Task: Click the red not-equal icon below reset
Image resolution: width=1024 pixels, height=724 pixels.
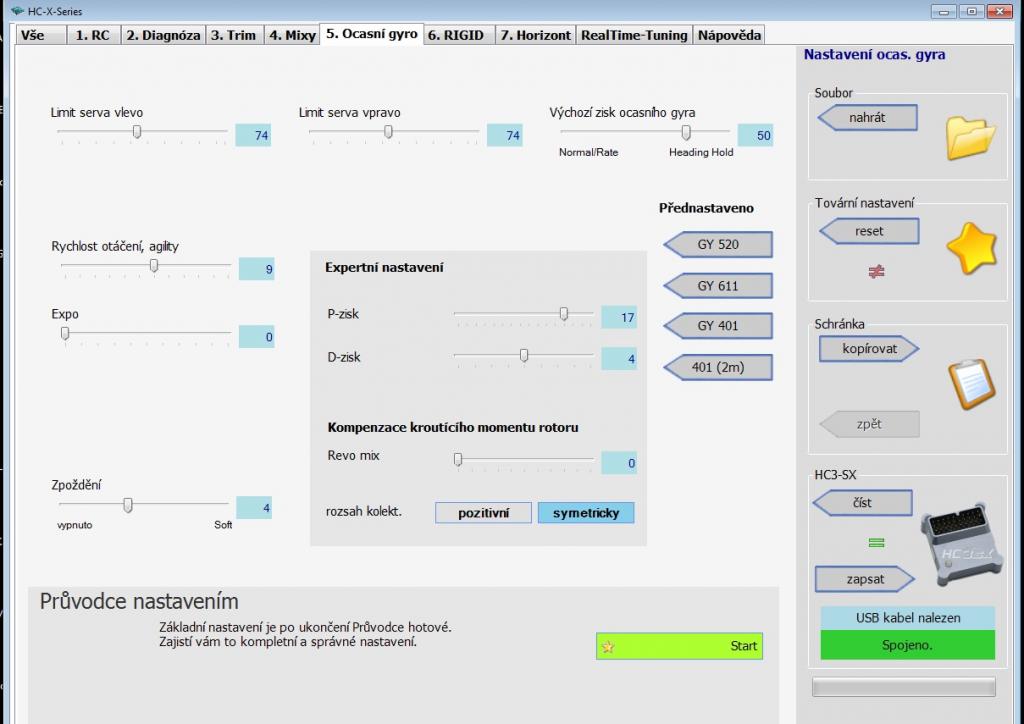Action: [876, 271]
